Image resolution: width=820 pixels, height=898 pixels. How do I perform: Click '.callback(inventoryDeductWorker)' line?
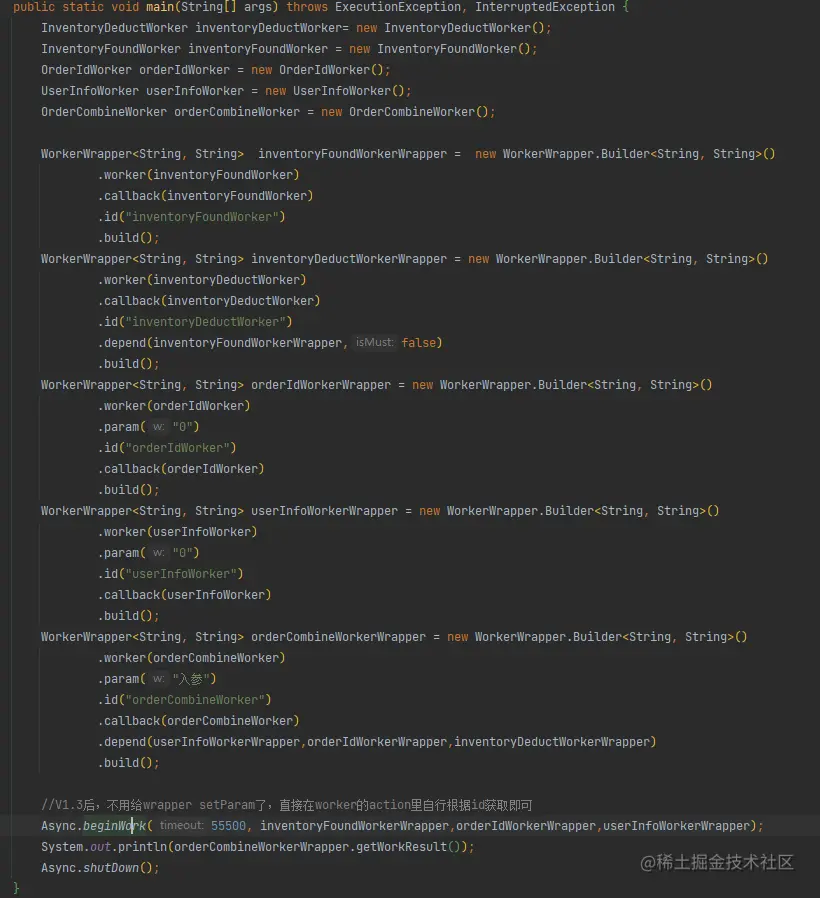click(209, 301)
